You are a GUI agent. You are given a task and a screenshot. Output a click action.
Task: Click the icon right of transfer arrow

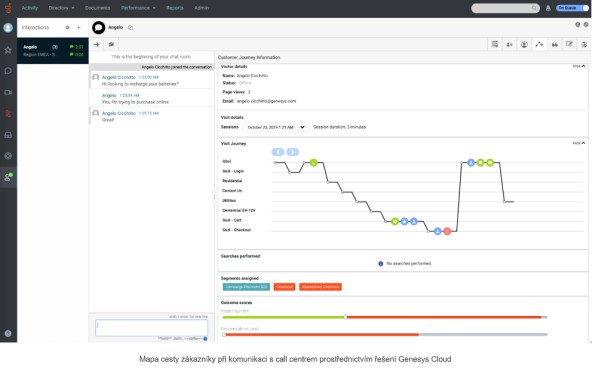pyautogui.click(x=111, y=44)
